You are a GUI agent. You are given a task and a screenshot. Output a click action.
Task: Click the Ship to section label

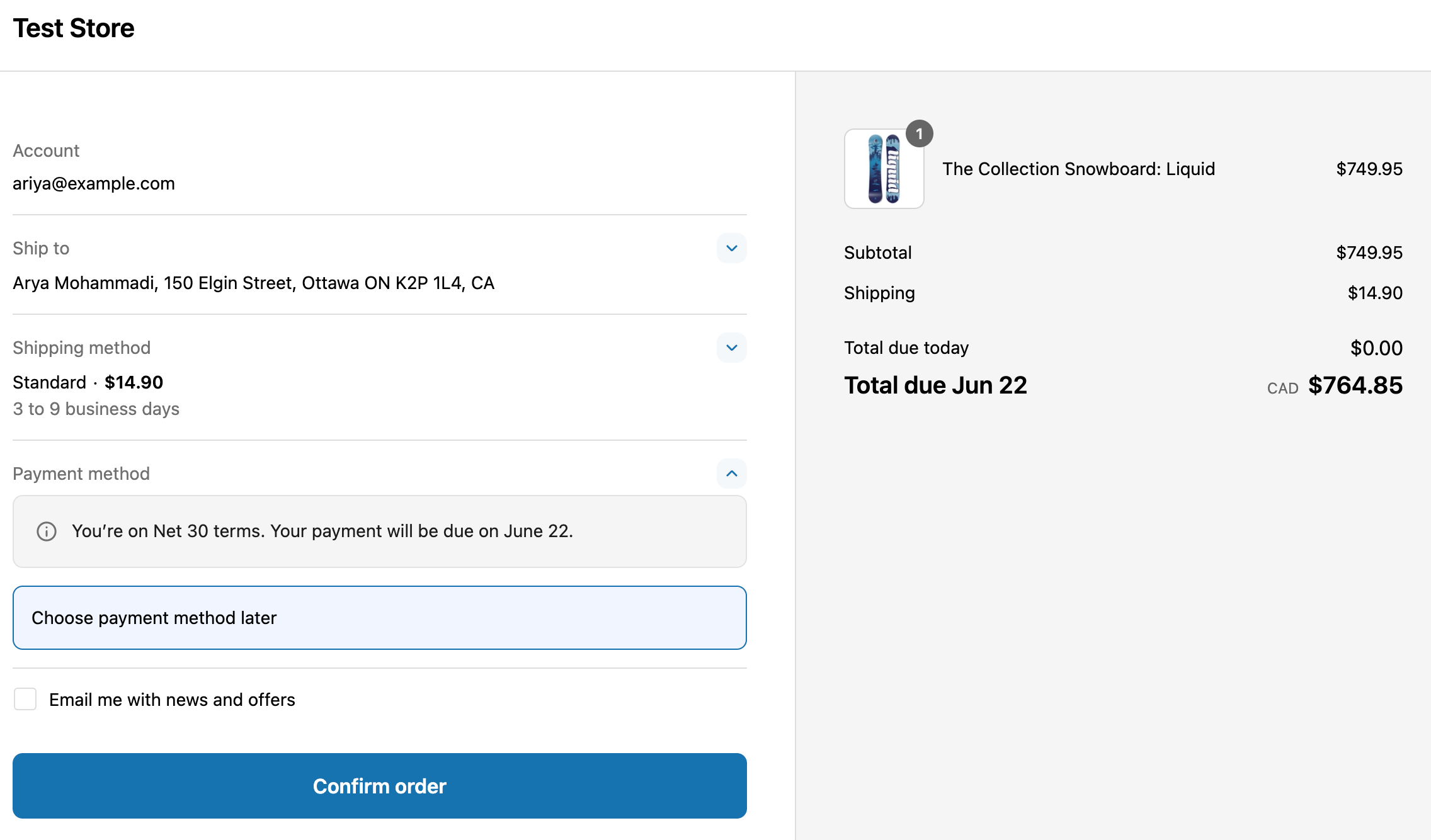(x=41, y=248)
